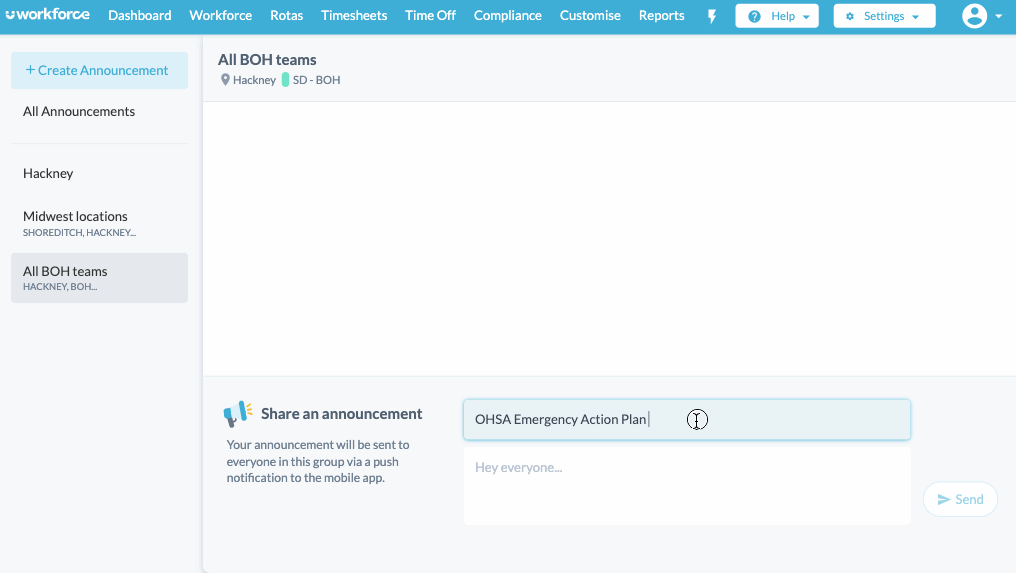Click the green SD - BOH team tag

(285, 80)
